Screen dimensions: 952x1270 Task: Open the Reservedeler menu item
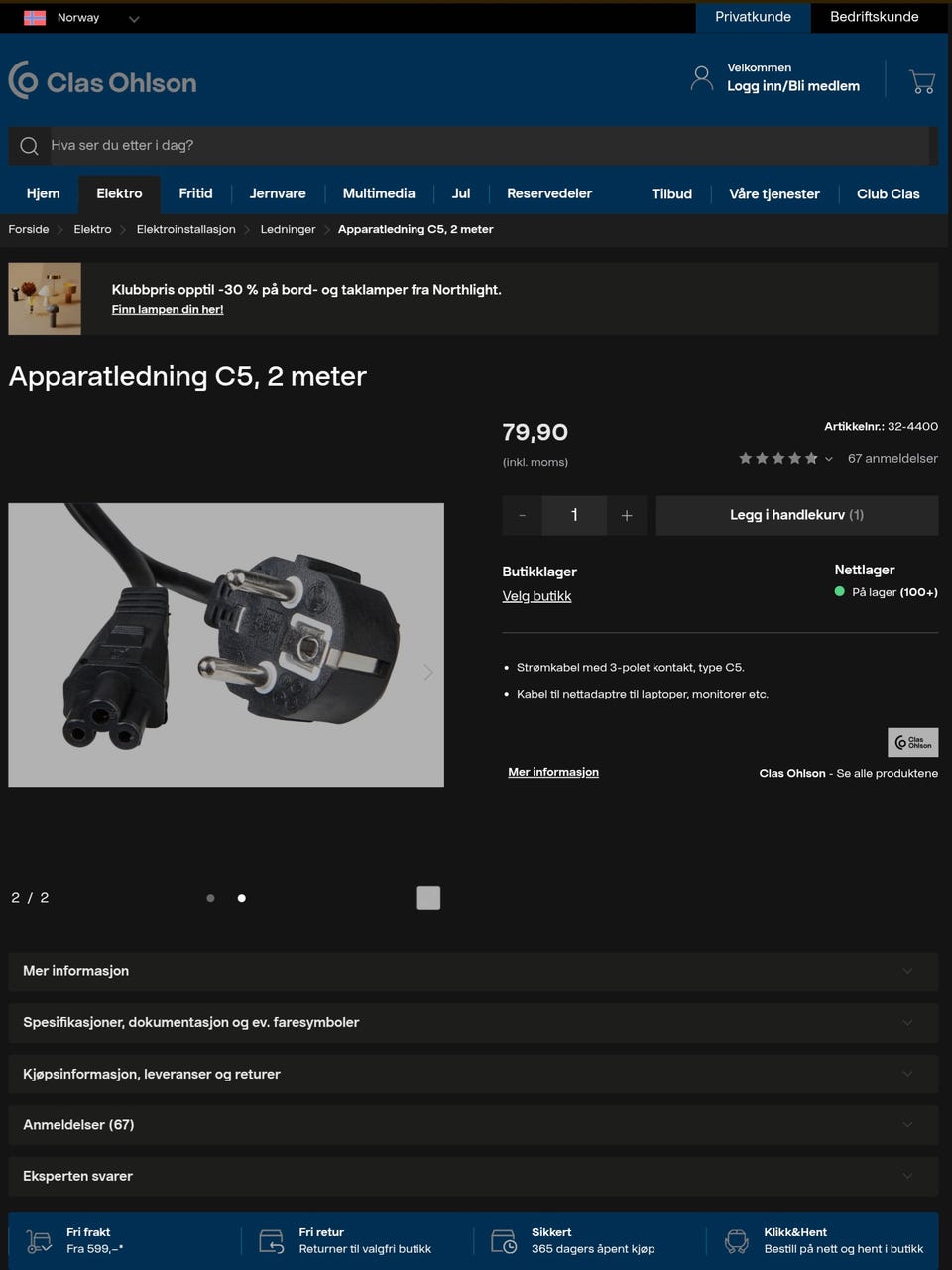549,193
